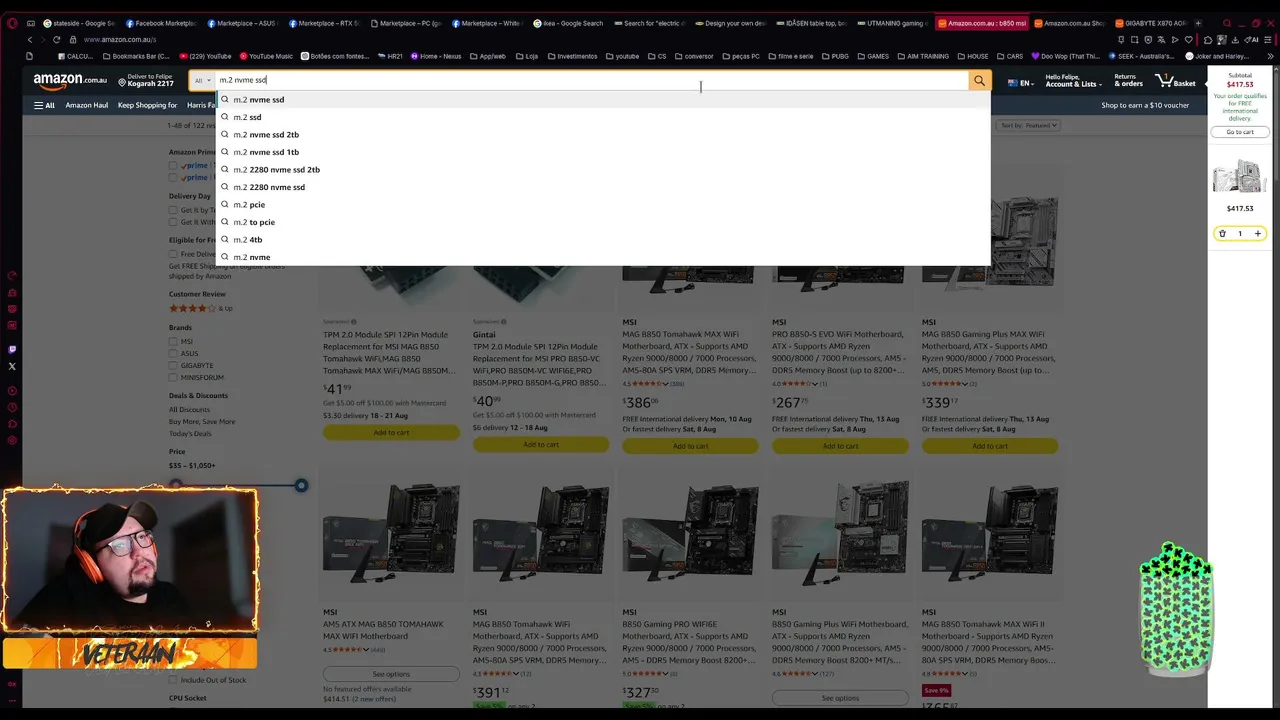Screen dimensions: 1280x720
Task: Open Twitch in the Opera sidebar
Action: coord(12,350)
